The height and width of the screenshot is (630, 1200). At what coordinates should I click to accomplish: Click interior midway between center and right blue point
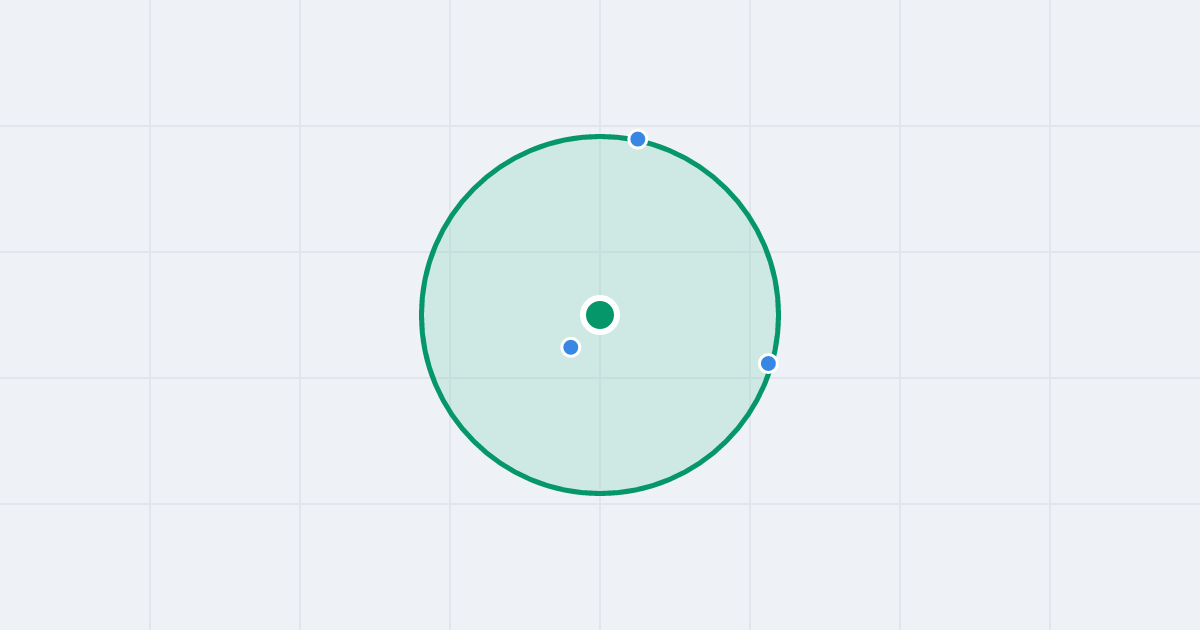click(x=684, y=339)
